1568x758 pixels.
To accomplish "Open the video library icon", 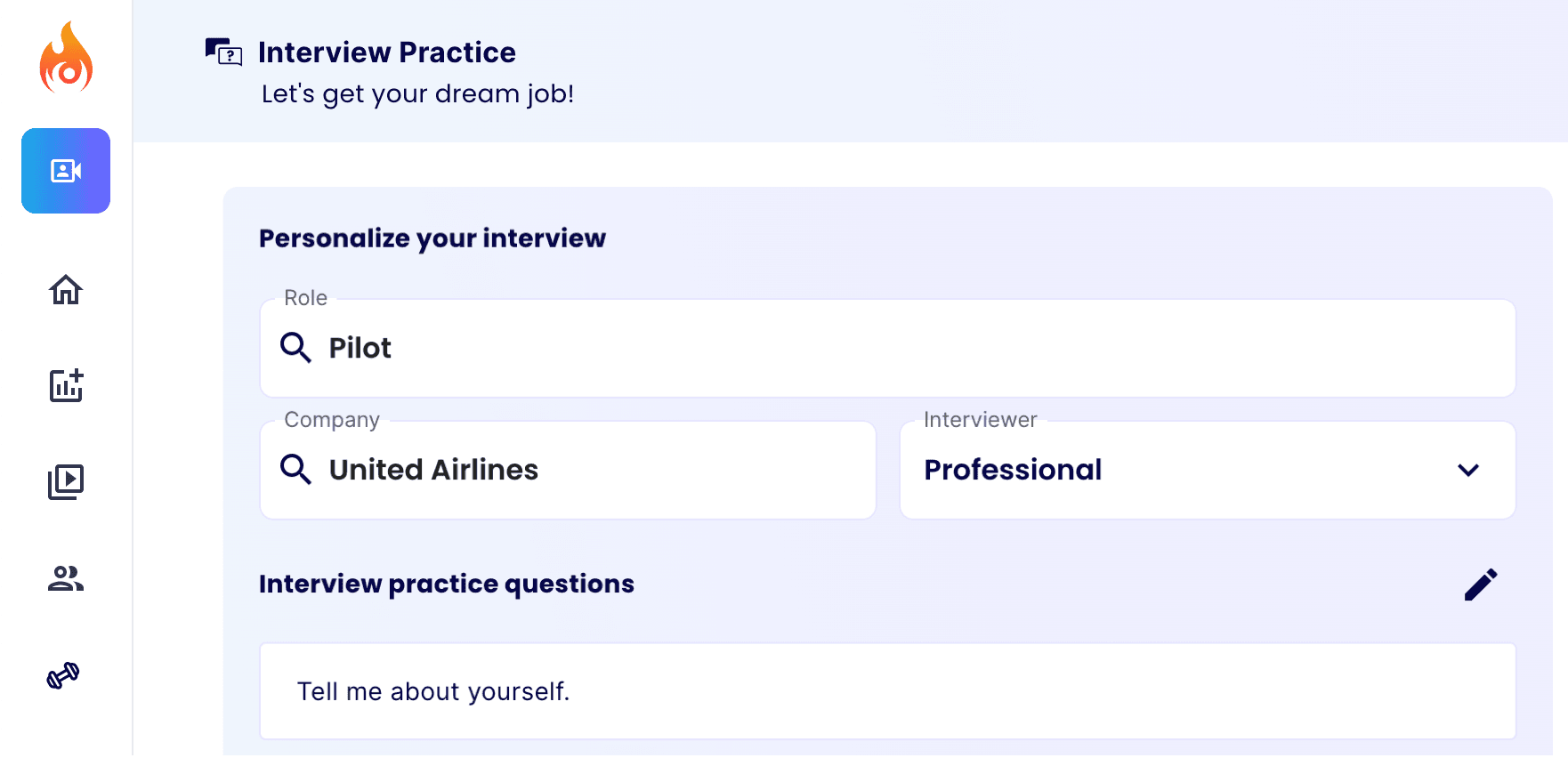I will click(x=66, y=481).
